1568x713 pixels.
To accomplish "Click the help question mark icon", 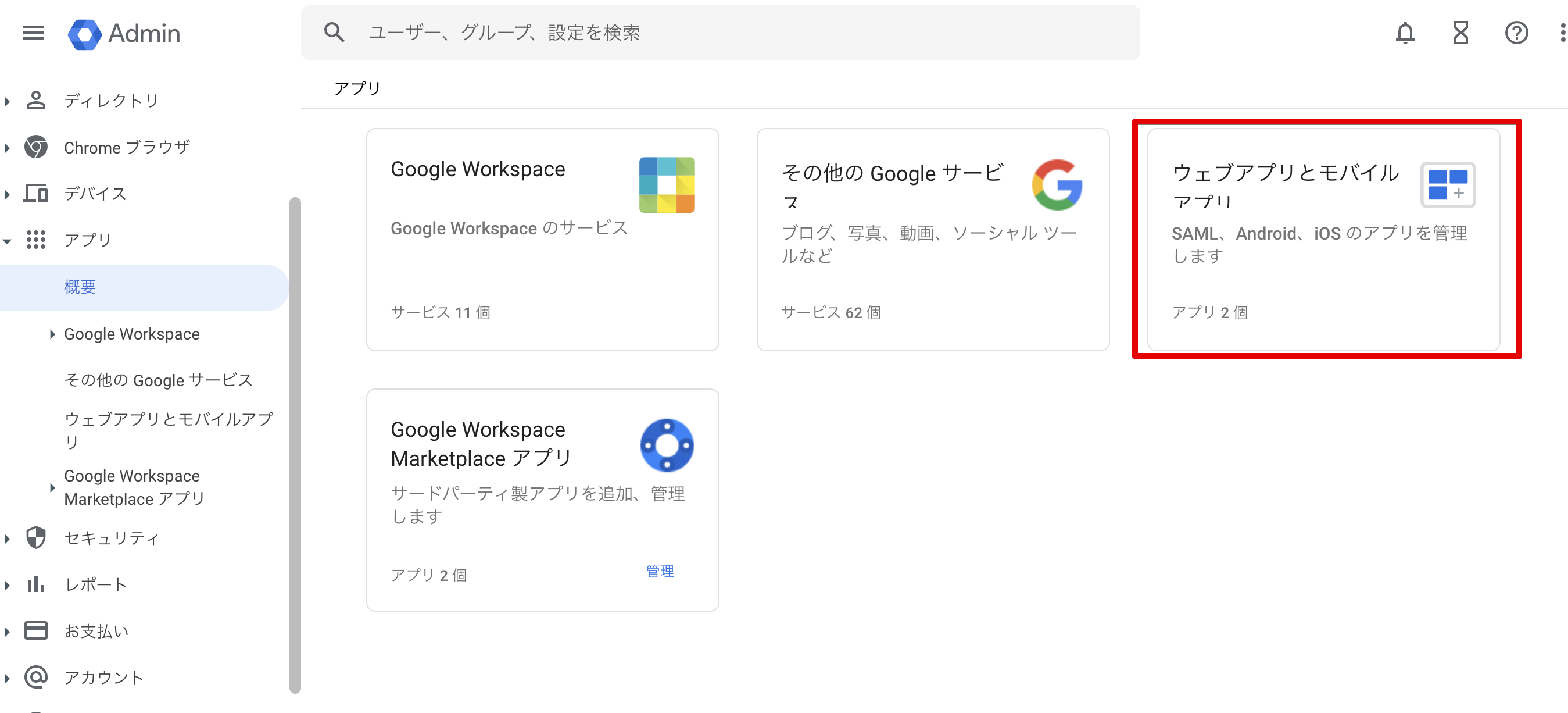I will [x=1516, y=32].
